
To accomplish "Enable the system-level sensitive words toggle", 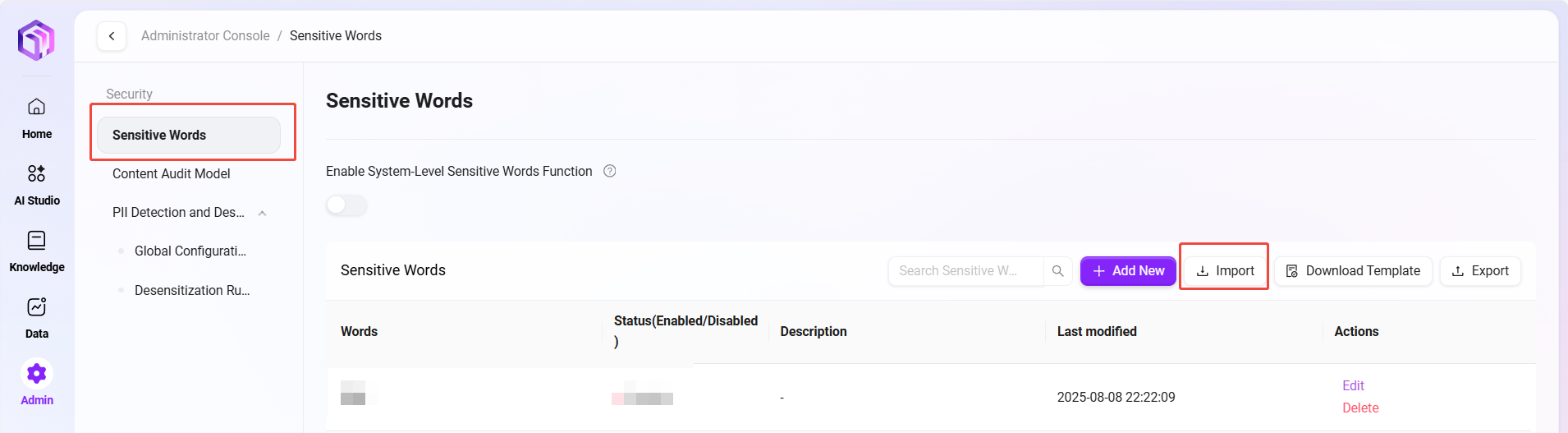I will click(346, 205).
